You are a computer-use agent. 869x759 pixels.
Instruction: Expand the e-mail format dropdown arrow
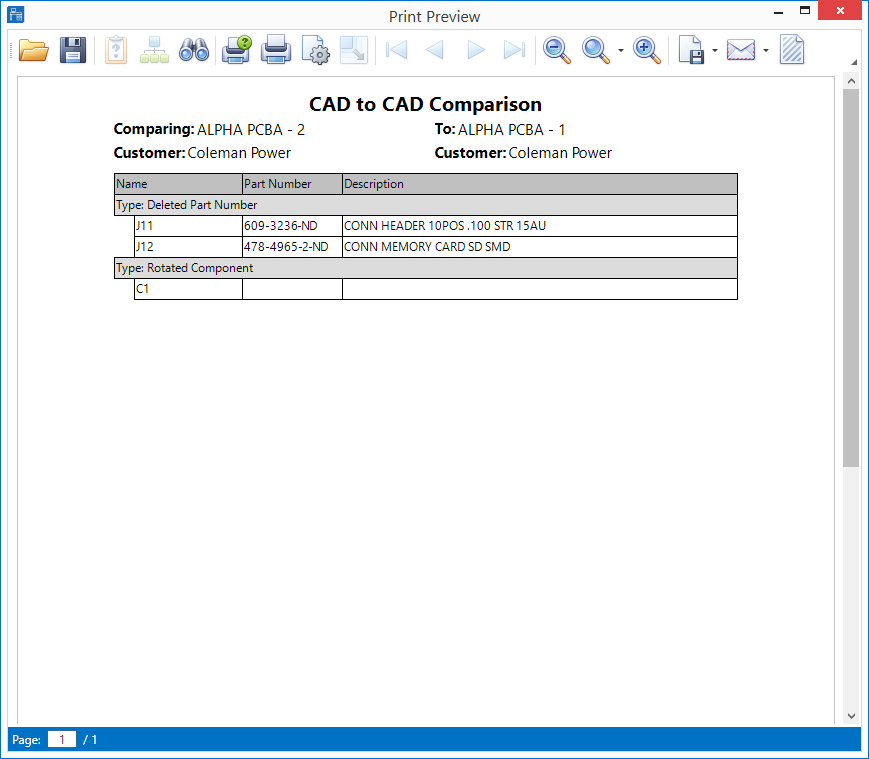point(765,51)
